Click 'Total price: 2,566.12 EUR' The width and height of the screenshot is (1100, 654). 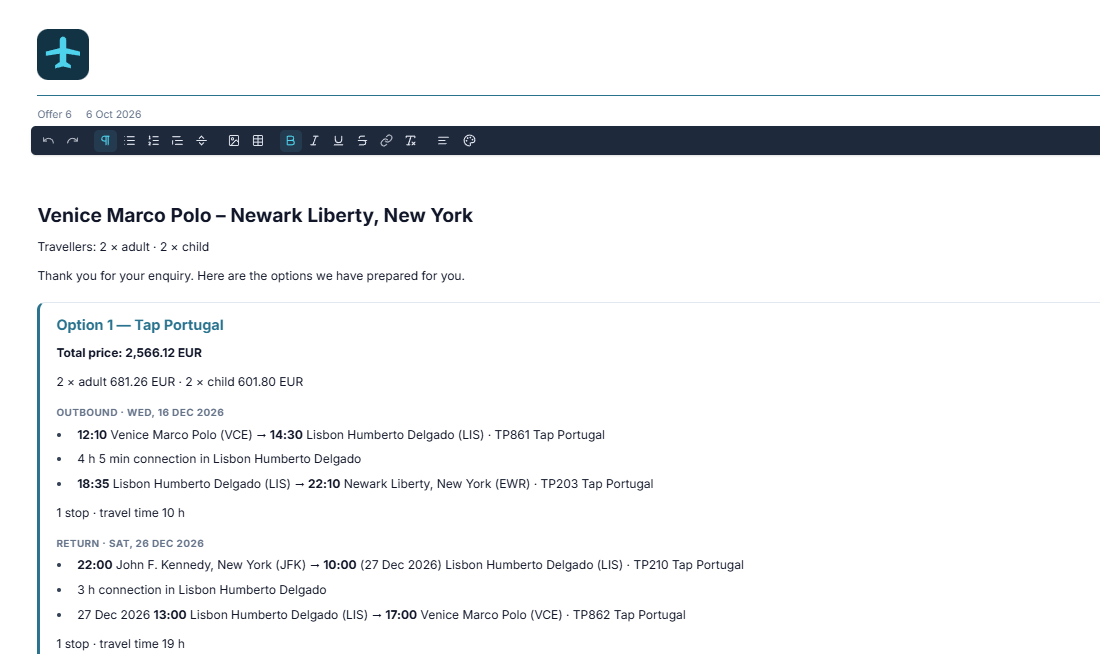pos(129,353)
